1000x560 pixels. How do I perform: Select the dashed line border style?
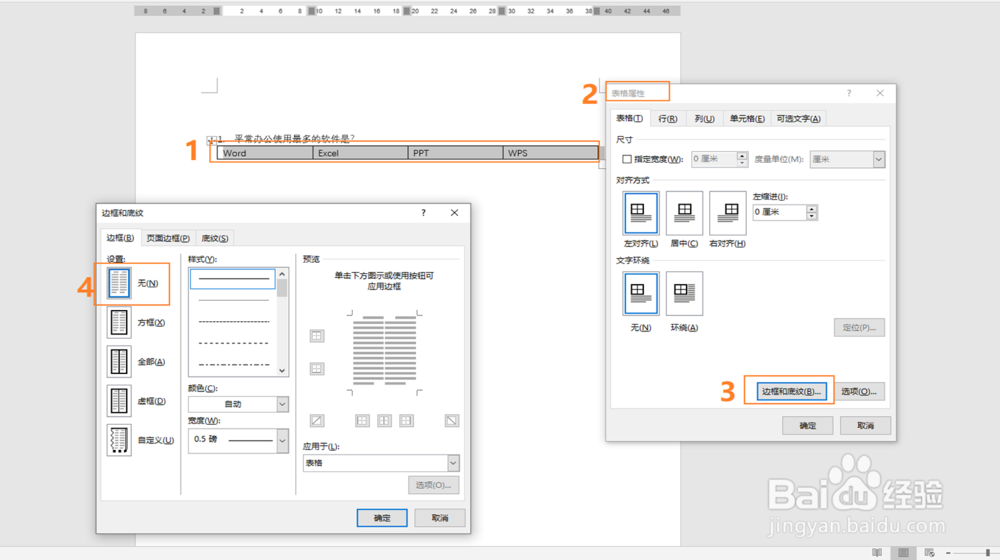click(x=233, y=343)
